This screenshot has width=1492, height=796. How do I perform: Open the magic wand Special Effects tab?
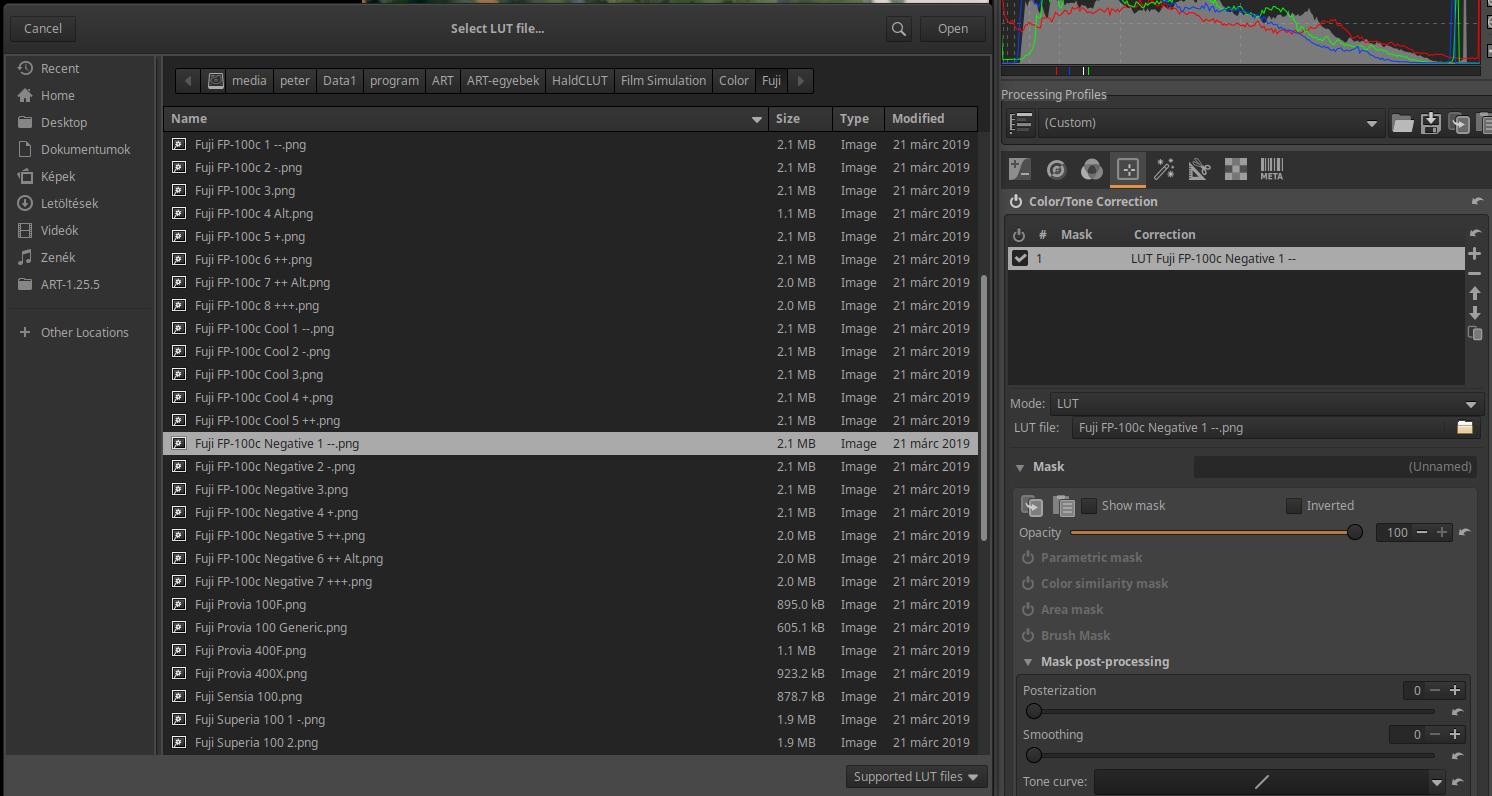(x=1164, y=169)
